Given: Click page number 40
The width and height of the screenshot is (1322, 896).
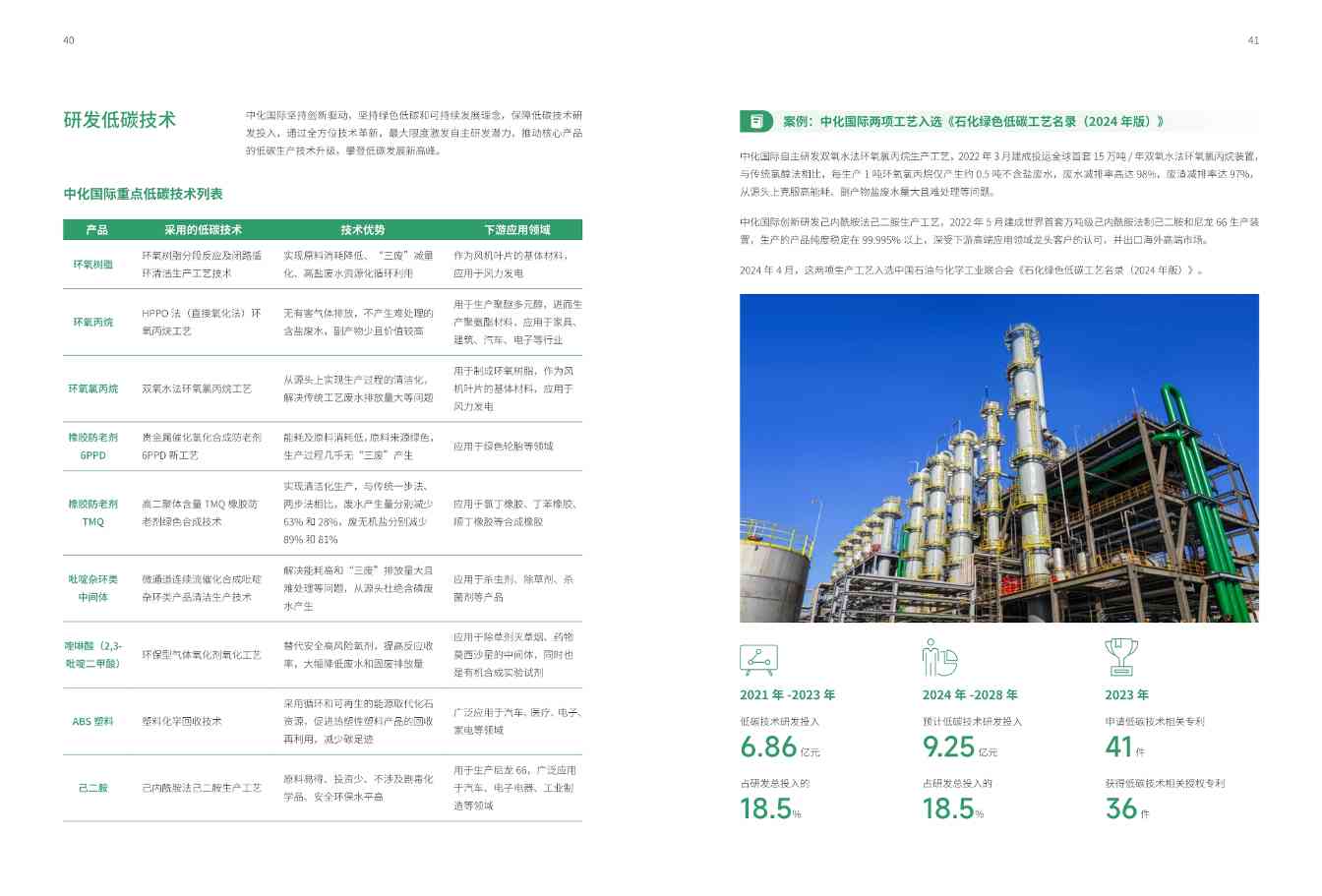Looking at the screenshot, I should (69, 40).
